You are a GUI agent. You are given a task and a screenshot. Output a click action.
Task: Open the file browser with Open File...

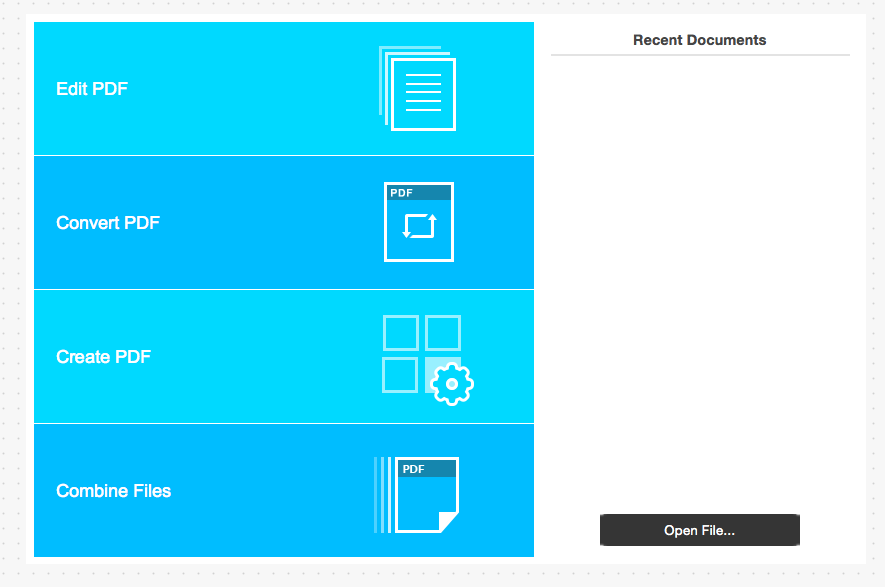tap(699, 530)
